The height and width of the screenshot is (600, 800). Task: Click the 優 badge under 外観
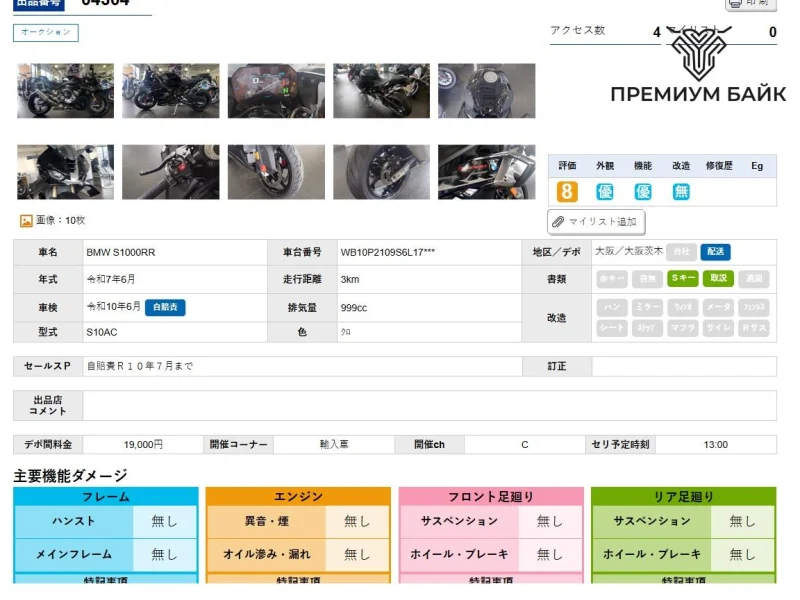click(x=605, y=192)
